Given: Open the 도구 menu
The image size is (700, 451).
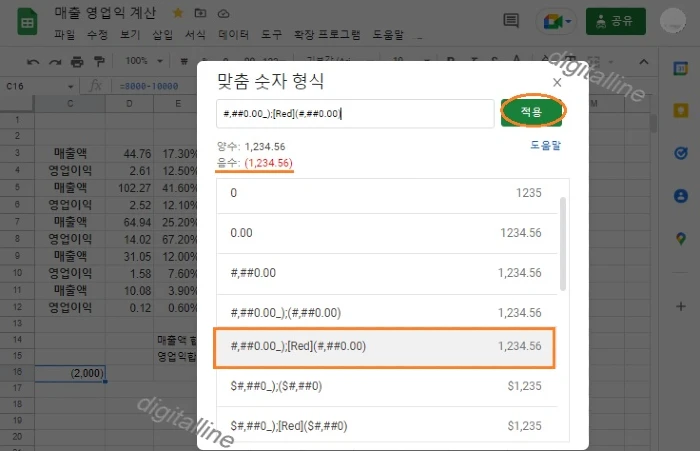Looking at the screenshot, I should tap(271, 34).
